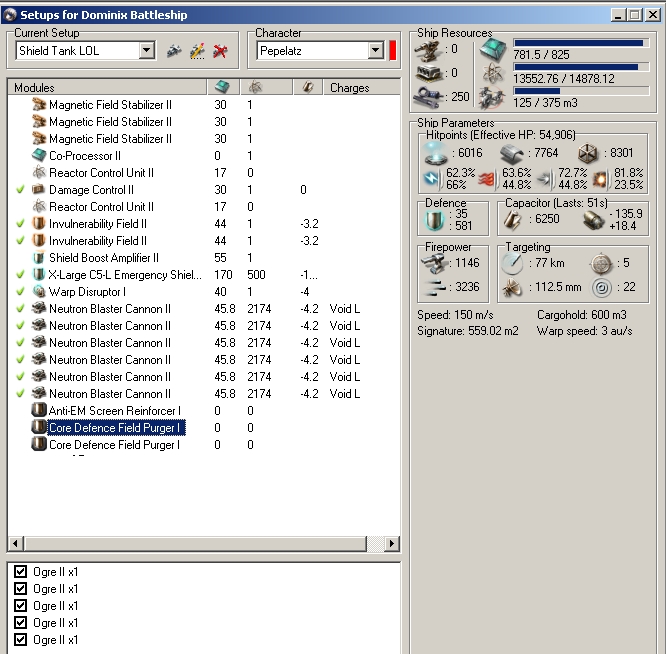Viewport: 666px width, 654px height.
Task: Click the turret hardpoints icon in Ship Resources
Action: pos(429,50)
